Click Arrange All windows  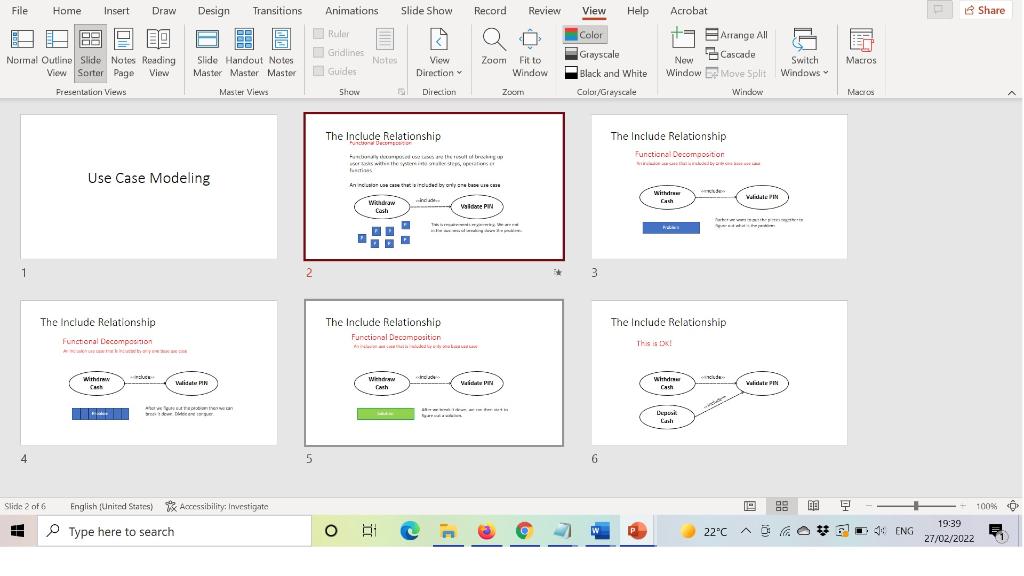[x=737, y=35]
